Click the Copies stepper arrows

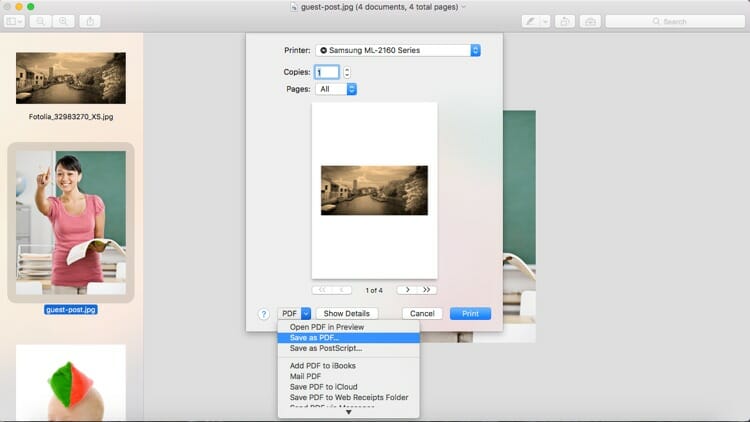(347, 72)
